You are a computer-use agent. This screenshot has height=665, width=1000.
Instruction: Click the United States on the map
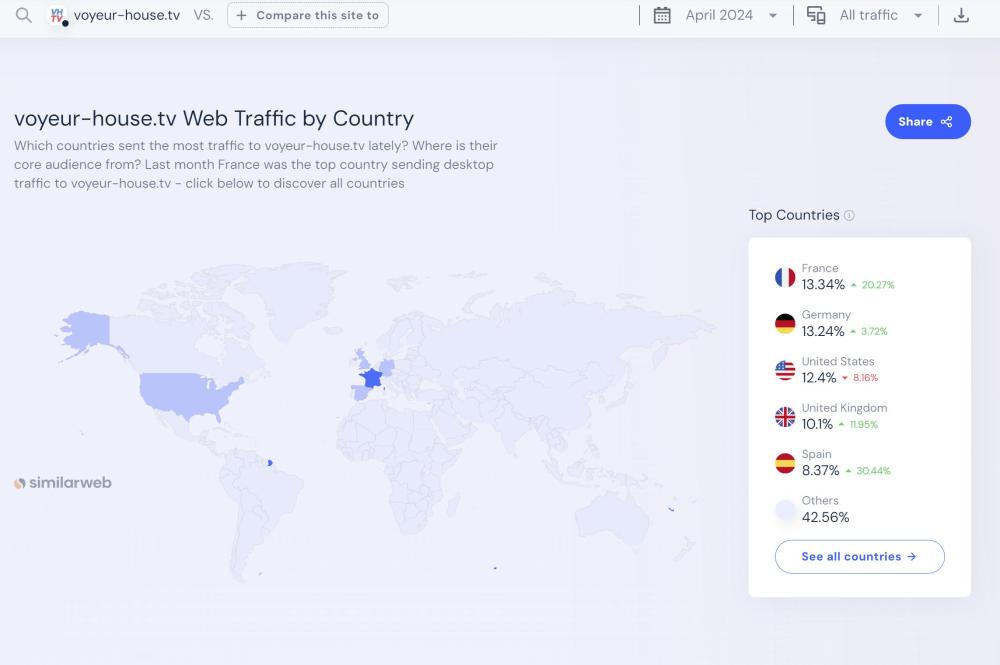point(187,389)
